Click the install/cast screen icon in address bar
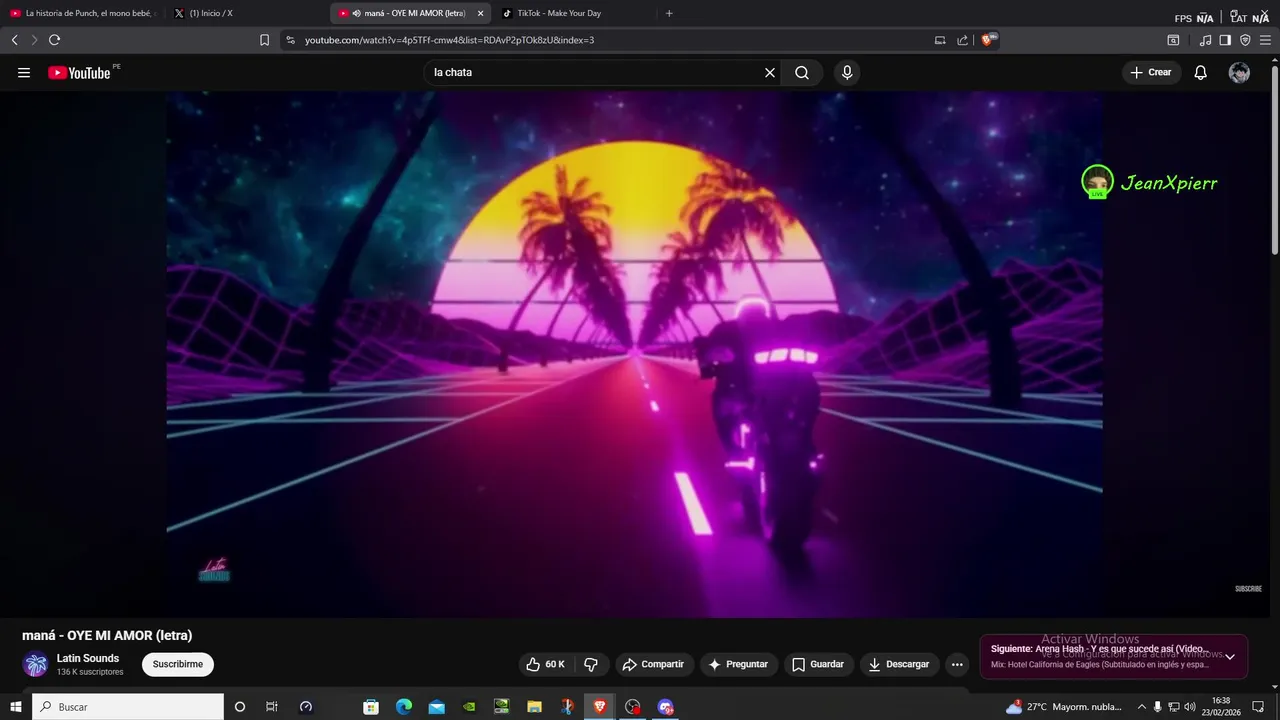 pos(940,40)
